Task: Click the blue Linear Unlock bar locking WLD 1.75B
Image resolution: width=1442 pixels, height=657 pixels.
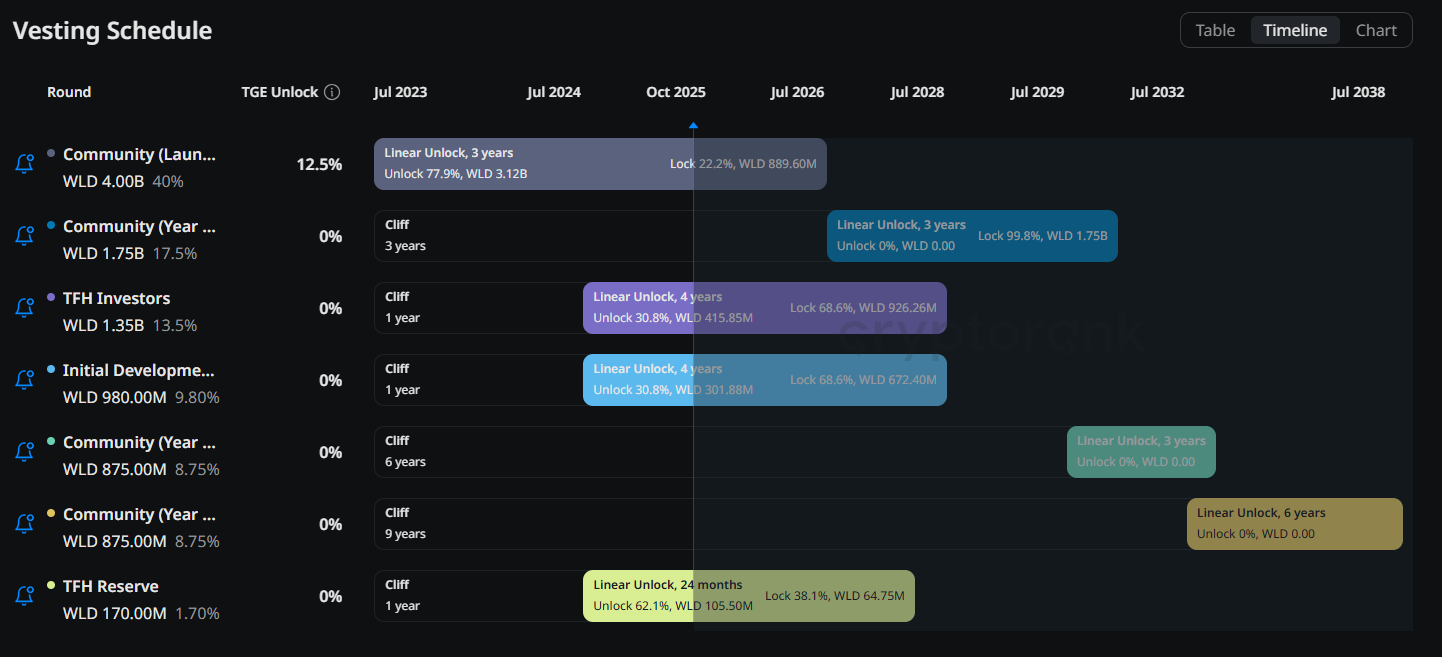Action: tap(972, 236)
